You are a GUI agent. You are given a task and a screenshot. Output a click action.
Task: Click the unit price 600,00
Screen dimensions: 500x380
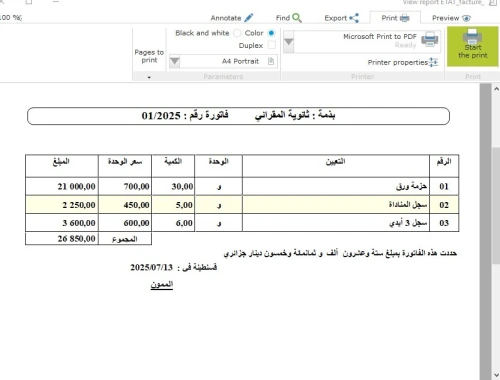pyautogui.click(x=136, y=223)
